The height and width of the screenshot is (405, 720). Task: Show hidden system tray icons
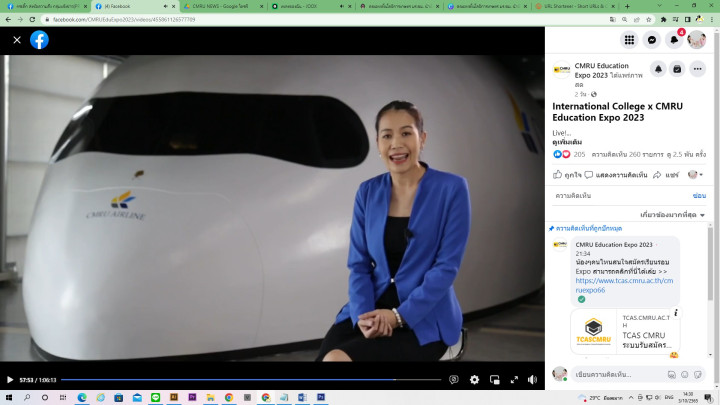point(631,397)
